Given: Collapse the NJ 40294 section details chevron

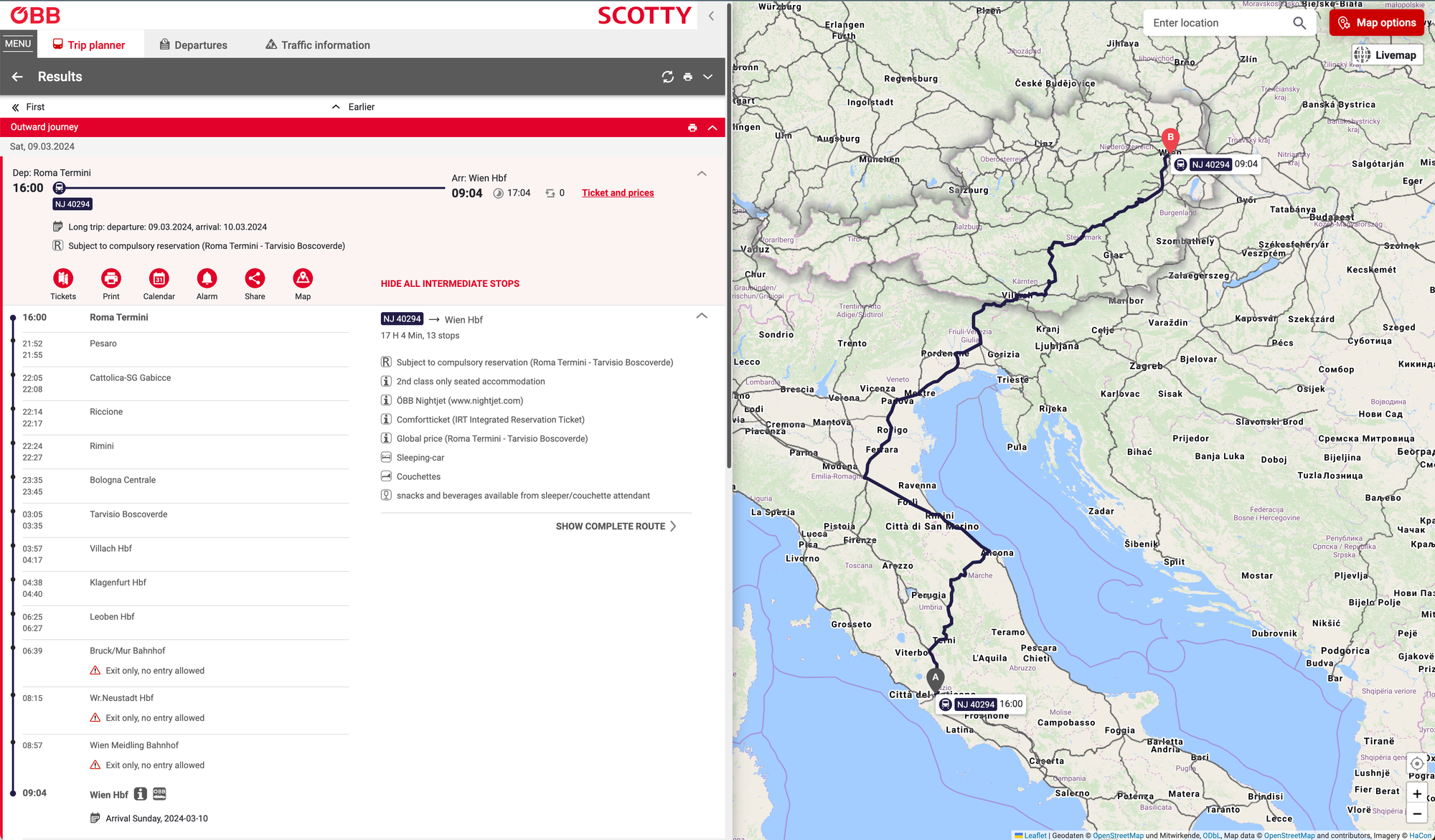Looking at the screenshot, I should pos(702,316).
